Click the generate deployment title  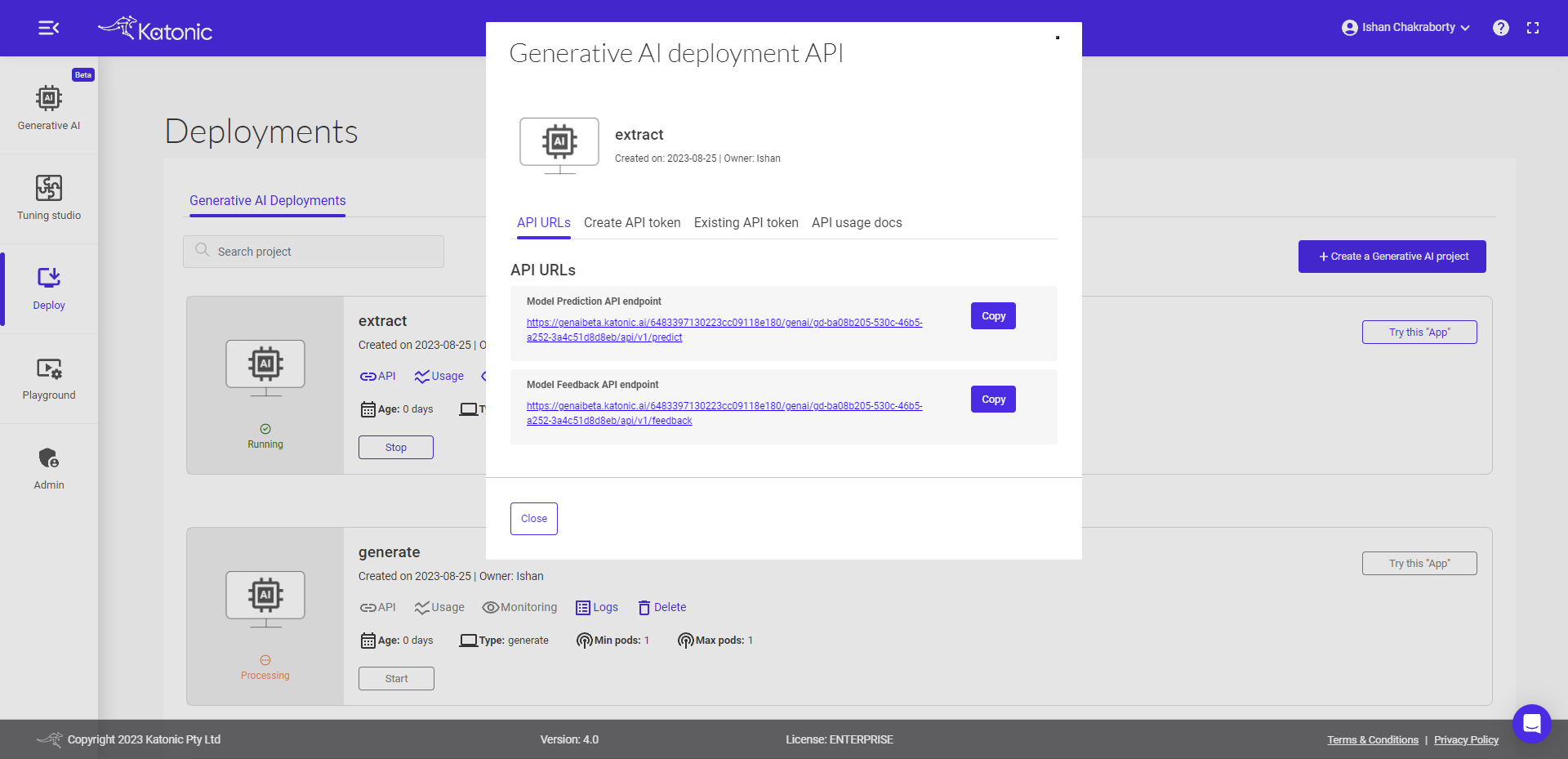(x=390, y=552)
